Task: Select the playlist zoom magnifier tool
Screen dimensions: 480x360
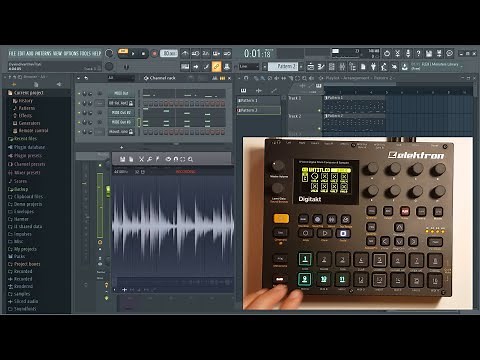Action: [x=304, y=78]
